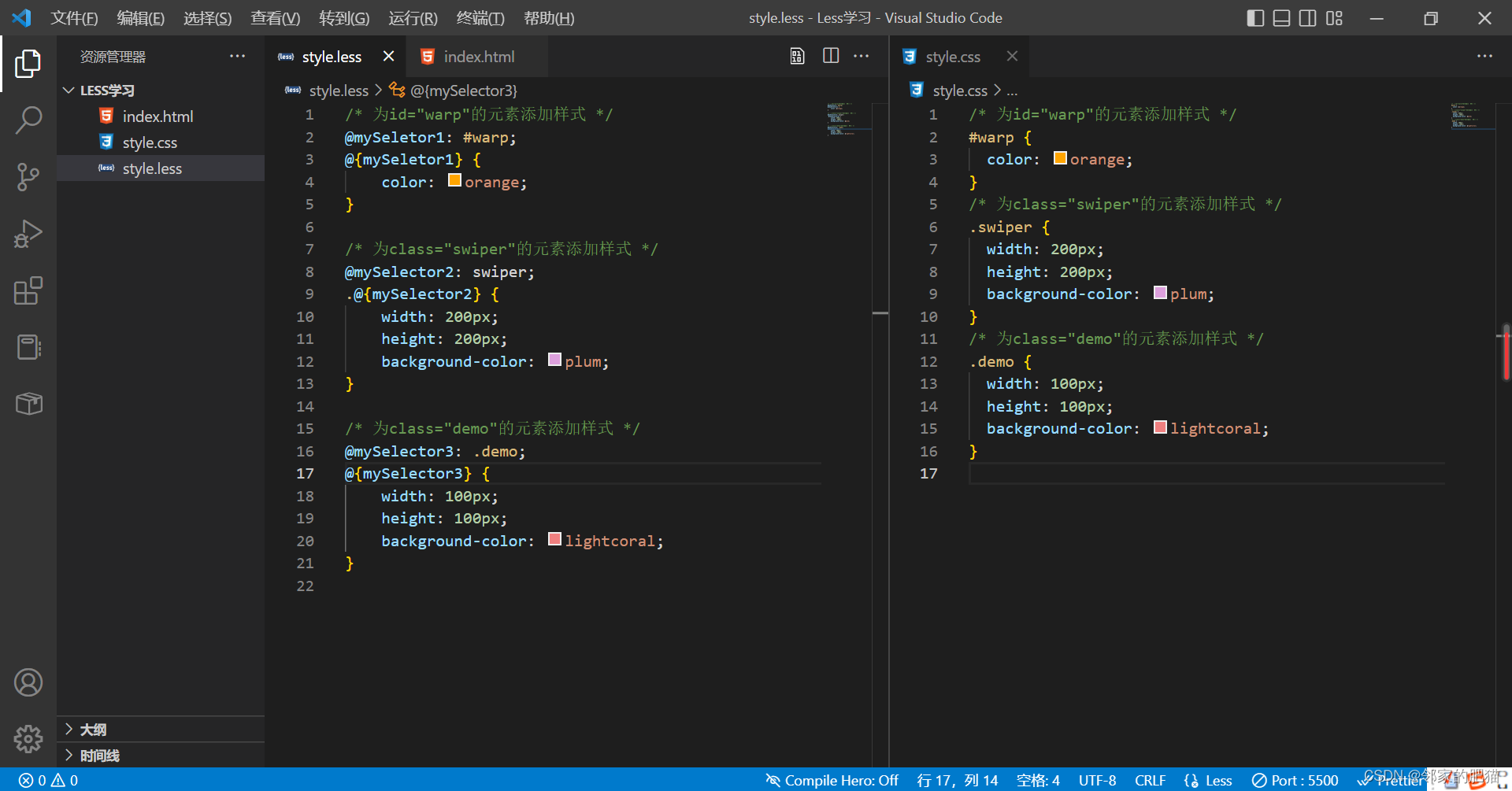Split the style.less editor to the right

(831, 56)
